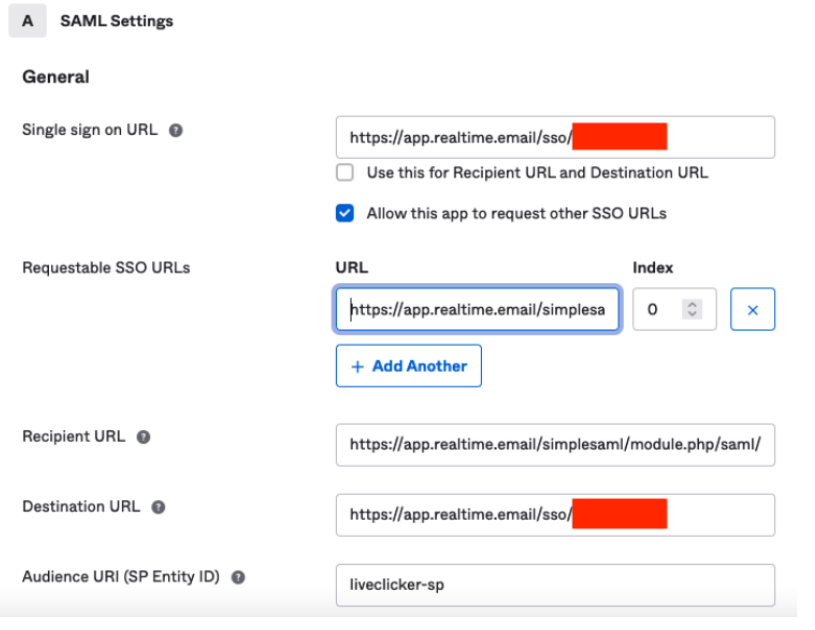Uncheck 'Allow this app to request other SSO URLs'
This screenshot has height=630, width=815.
[345, 213]
